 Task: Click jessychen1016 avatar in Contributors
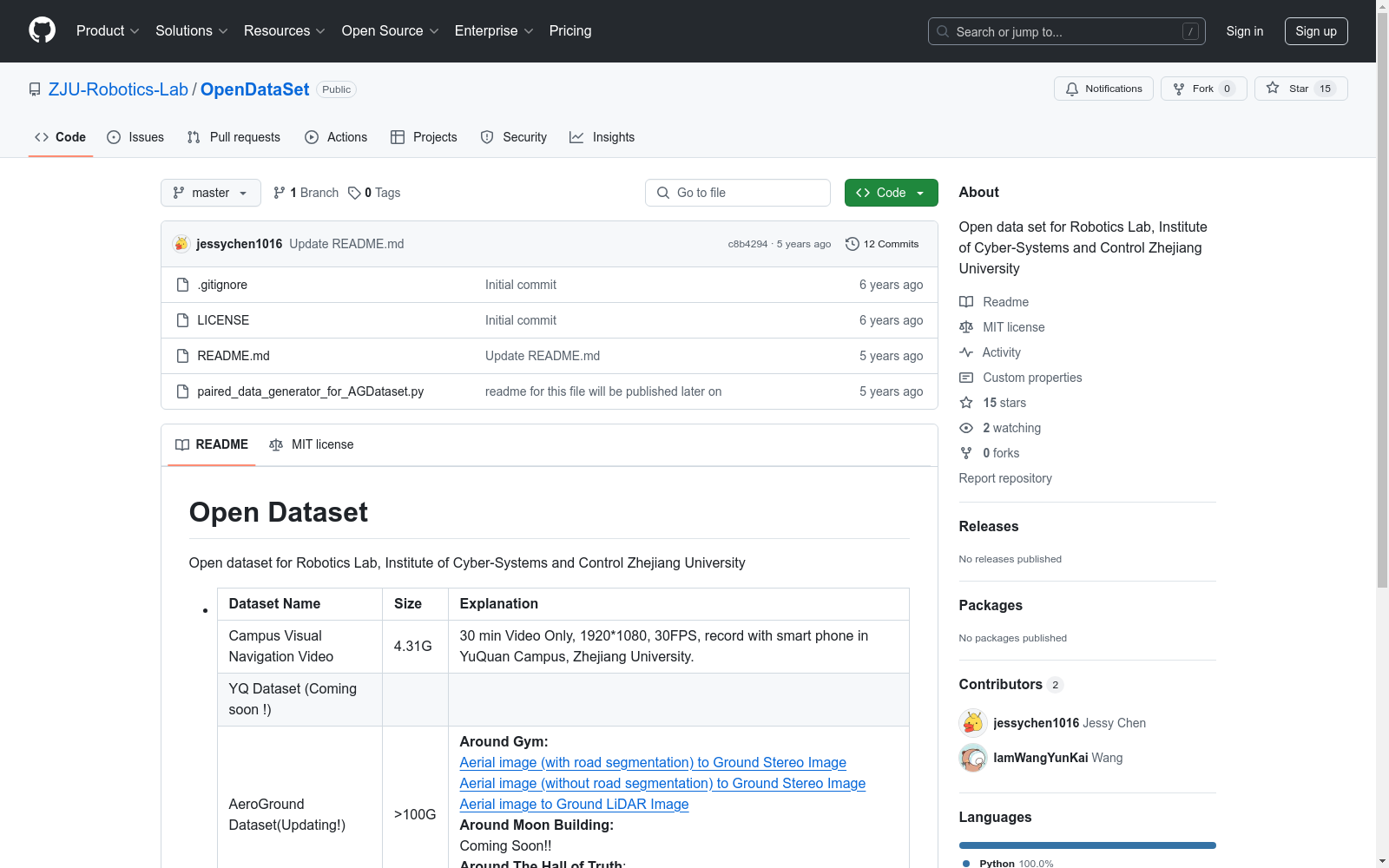coord(973,723)
